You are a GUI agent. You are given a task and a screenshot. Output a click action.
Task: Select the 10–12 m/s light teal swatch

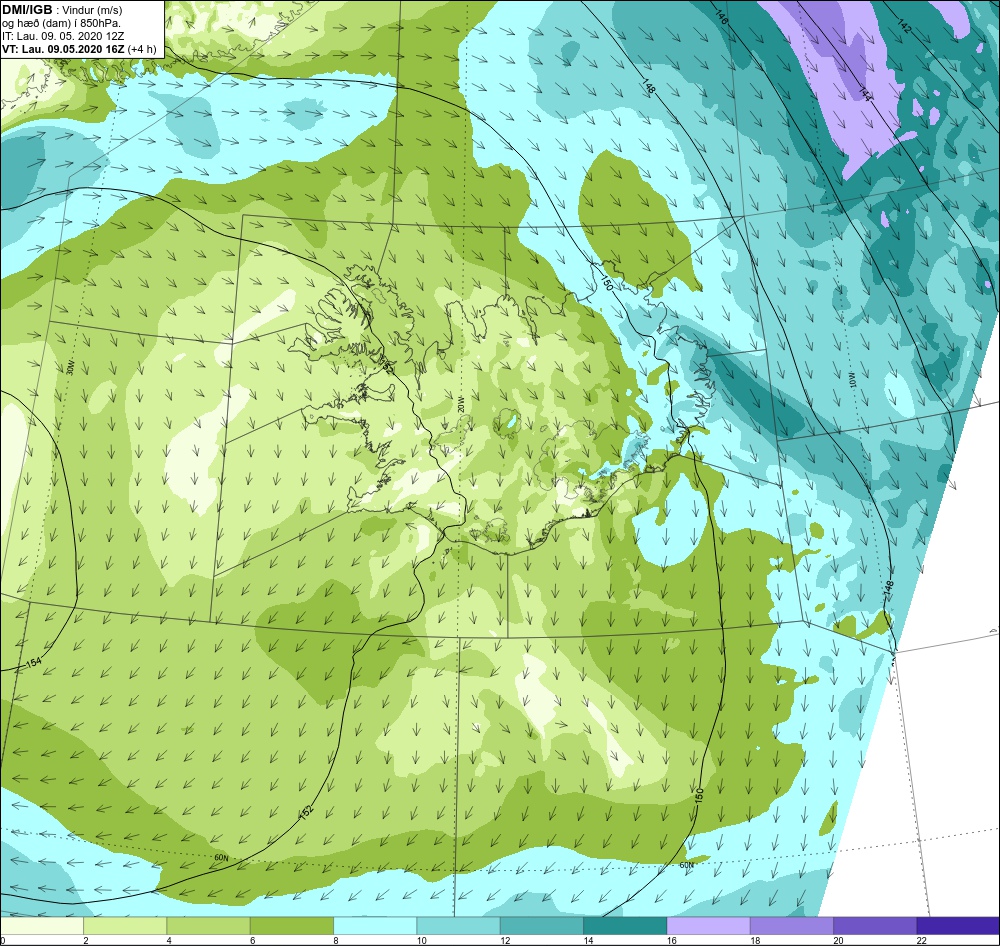(458, 925)
